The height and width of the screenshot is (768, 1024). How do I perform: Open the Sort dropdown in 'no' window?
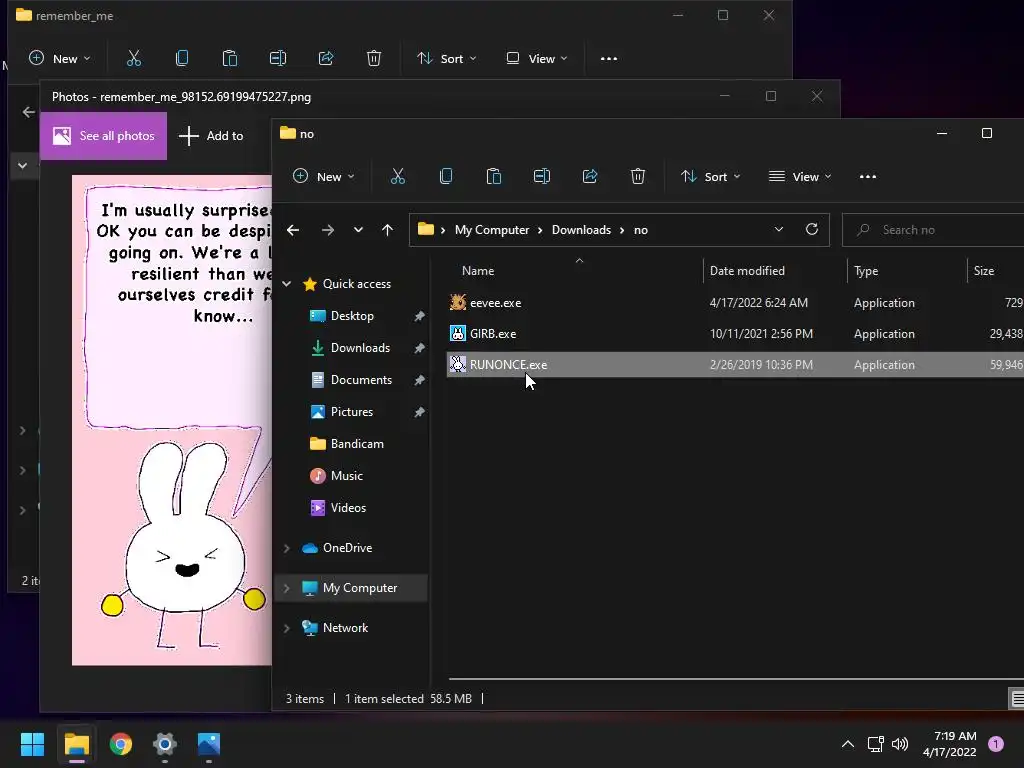710,177
